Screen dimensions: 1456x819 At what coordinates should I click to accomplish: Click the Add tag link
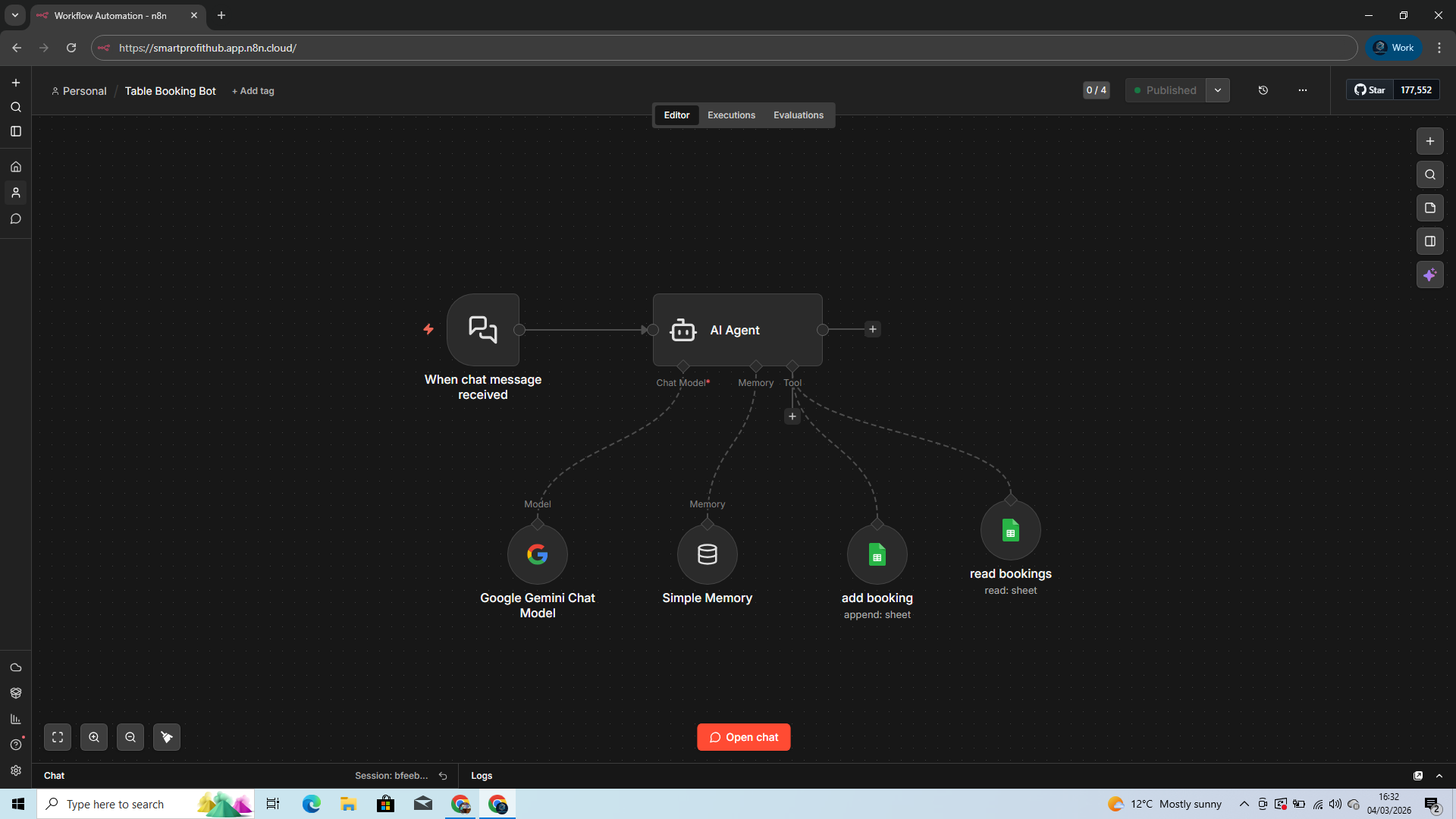click(x=253, y=91)
